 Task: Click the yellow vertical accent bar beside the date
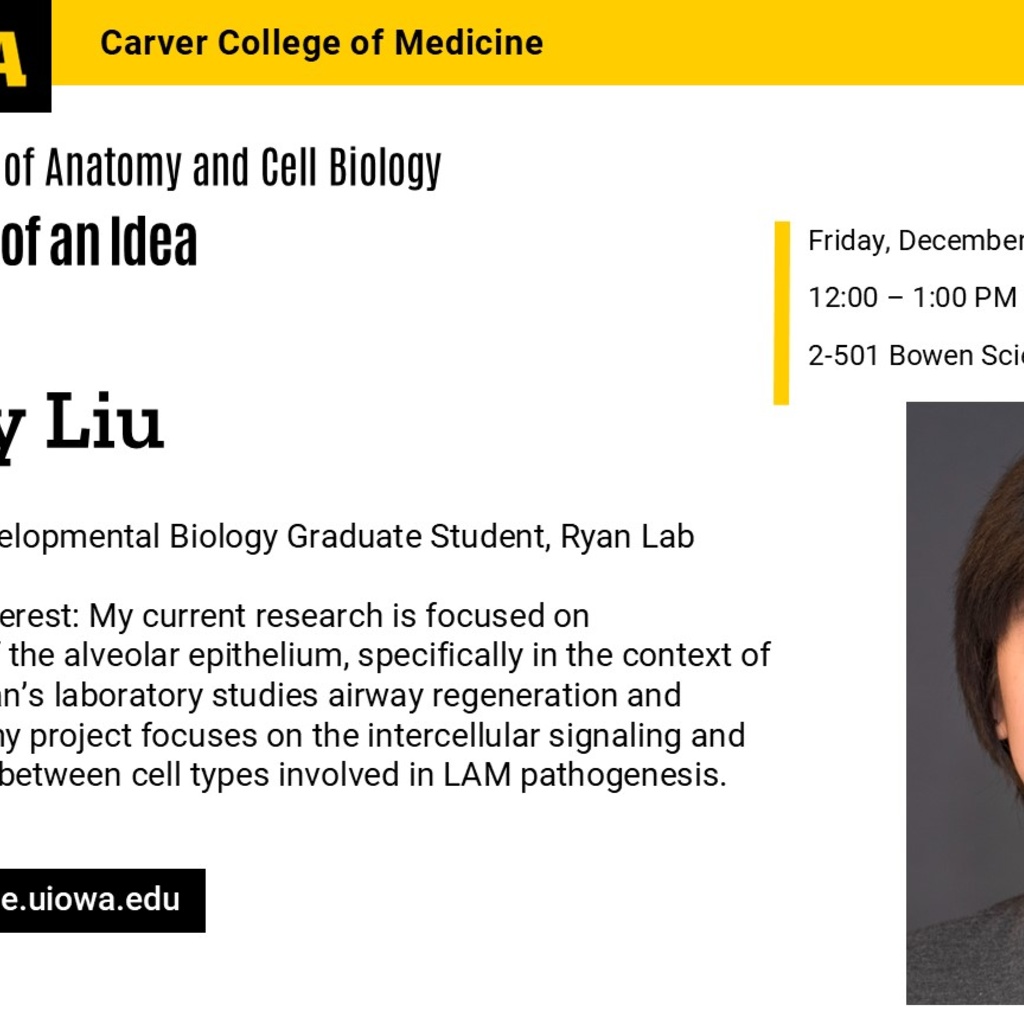click(781, 313)
